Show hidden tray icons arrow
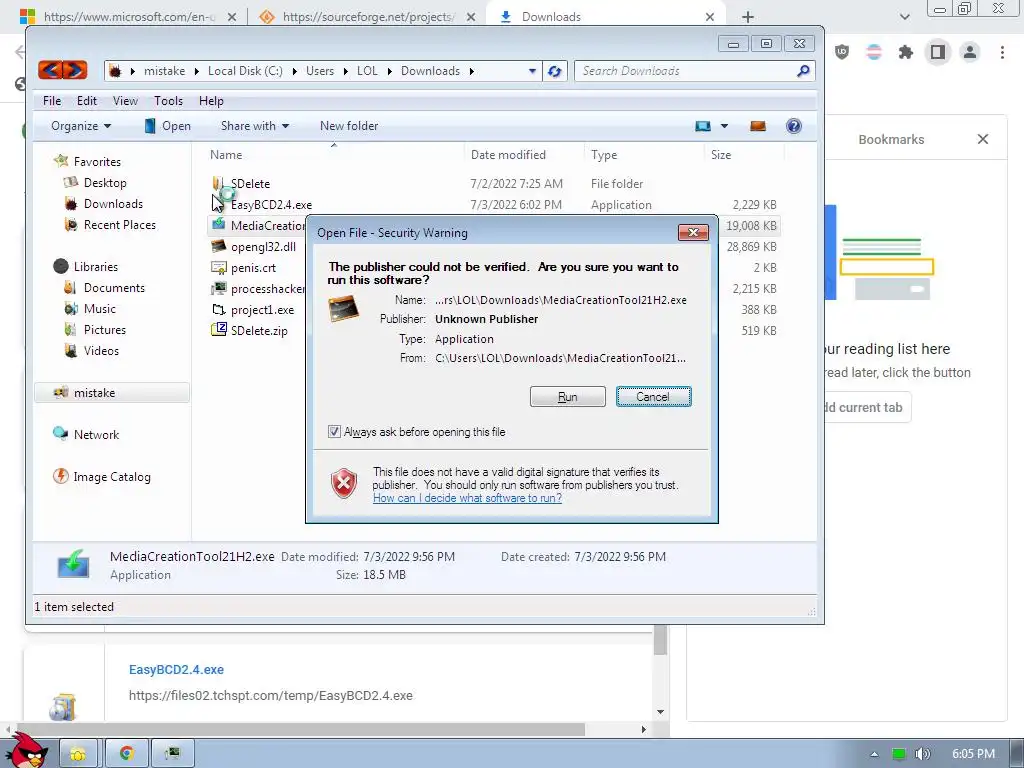Viewport: 1024px width, 768px height. pyautogui.click(x=874, y=754)
